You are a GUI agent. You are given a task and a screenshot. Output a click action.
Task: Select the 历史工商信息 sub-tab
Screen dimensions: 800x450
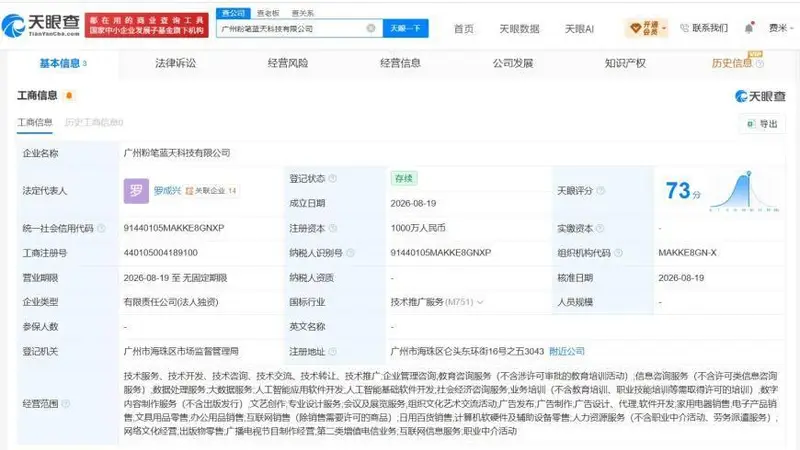point(94,122)
